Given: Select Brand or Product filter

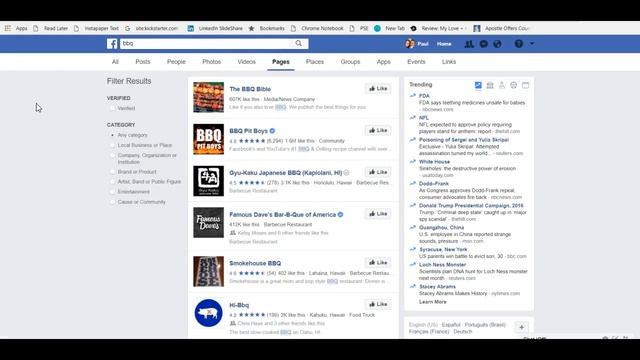Looking at the screenshot, I should coord(113,171).
